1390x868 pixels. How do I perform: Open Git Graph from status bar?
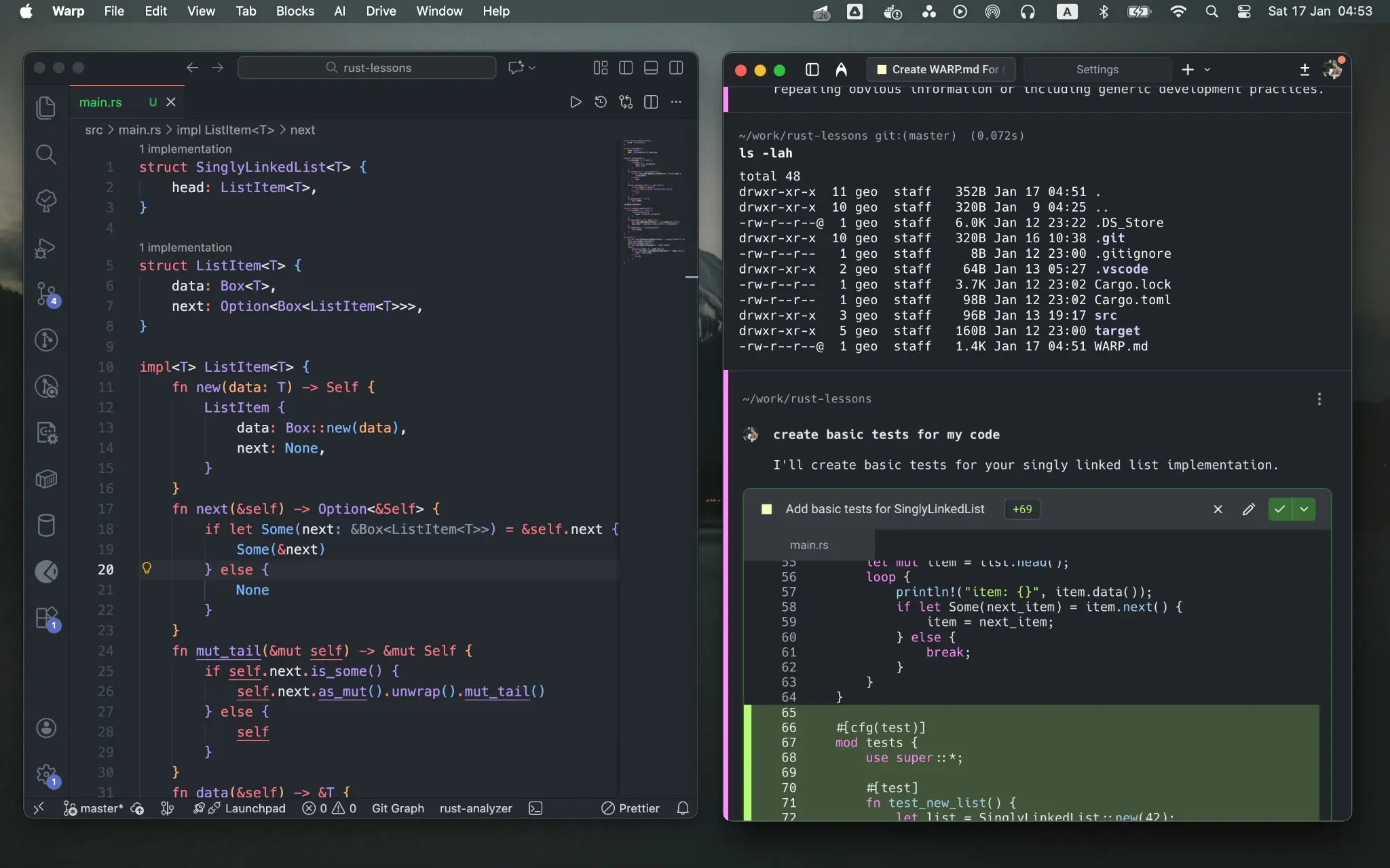coord(398,808)
